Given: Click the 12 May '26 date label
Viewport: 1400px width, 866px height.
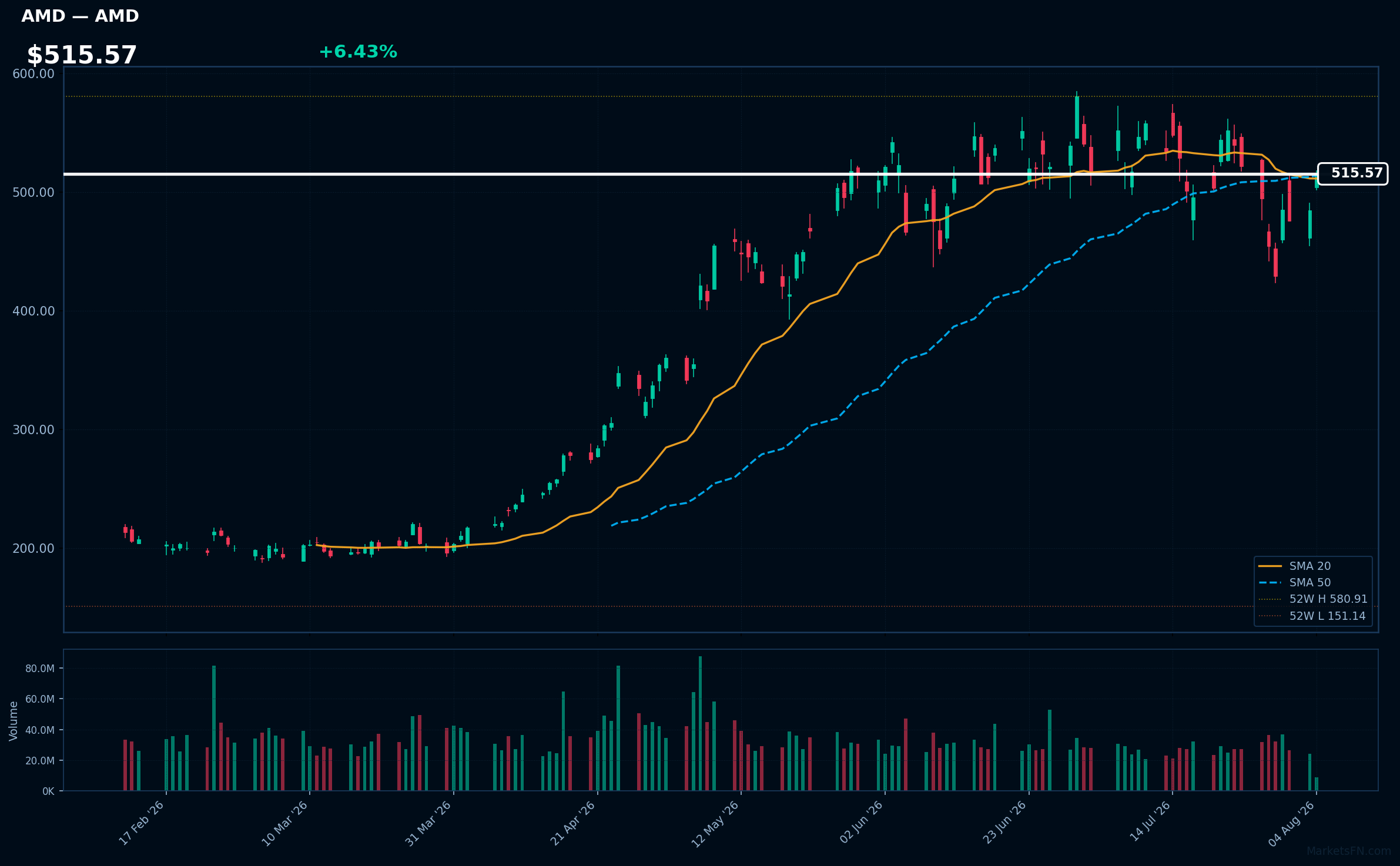Looking at the screenshot, I should pyautogui.click(x=715, y=824).
